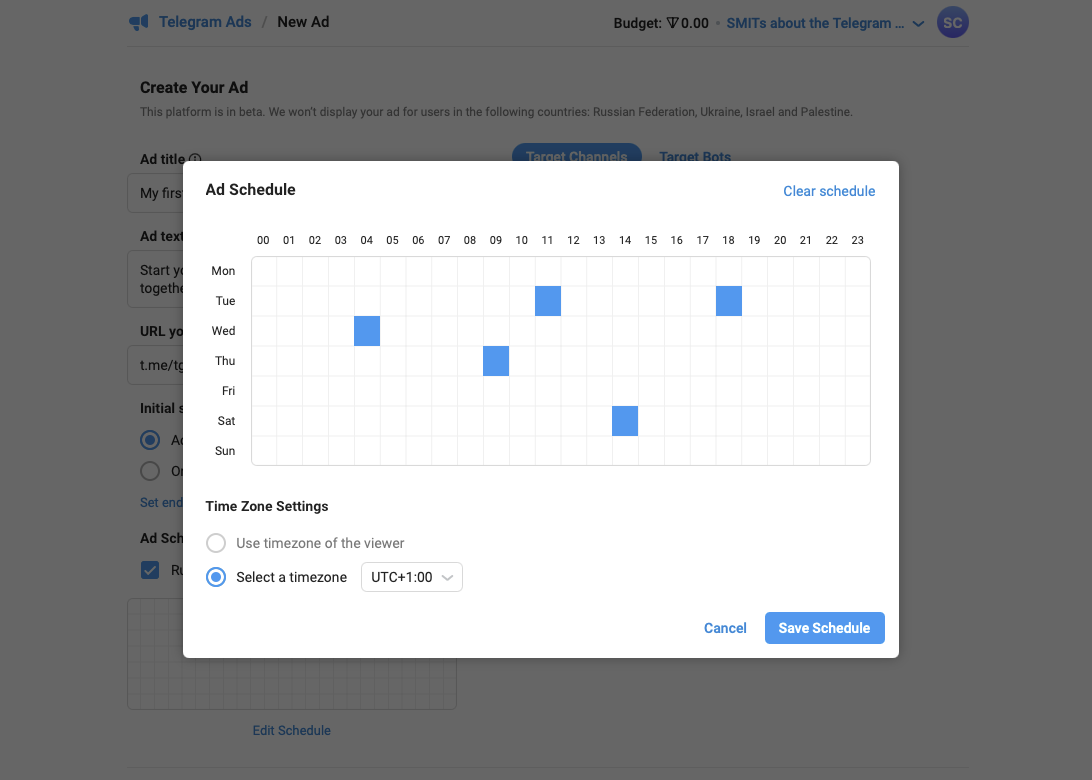Deselect the Saturday 14:00 blue slot
Viewport: 1092px width, 780px height.
click(625, 421)
